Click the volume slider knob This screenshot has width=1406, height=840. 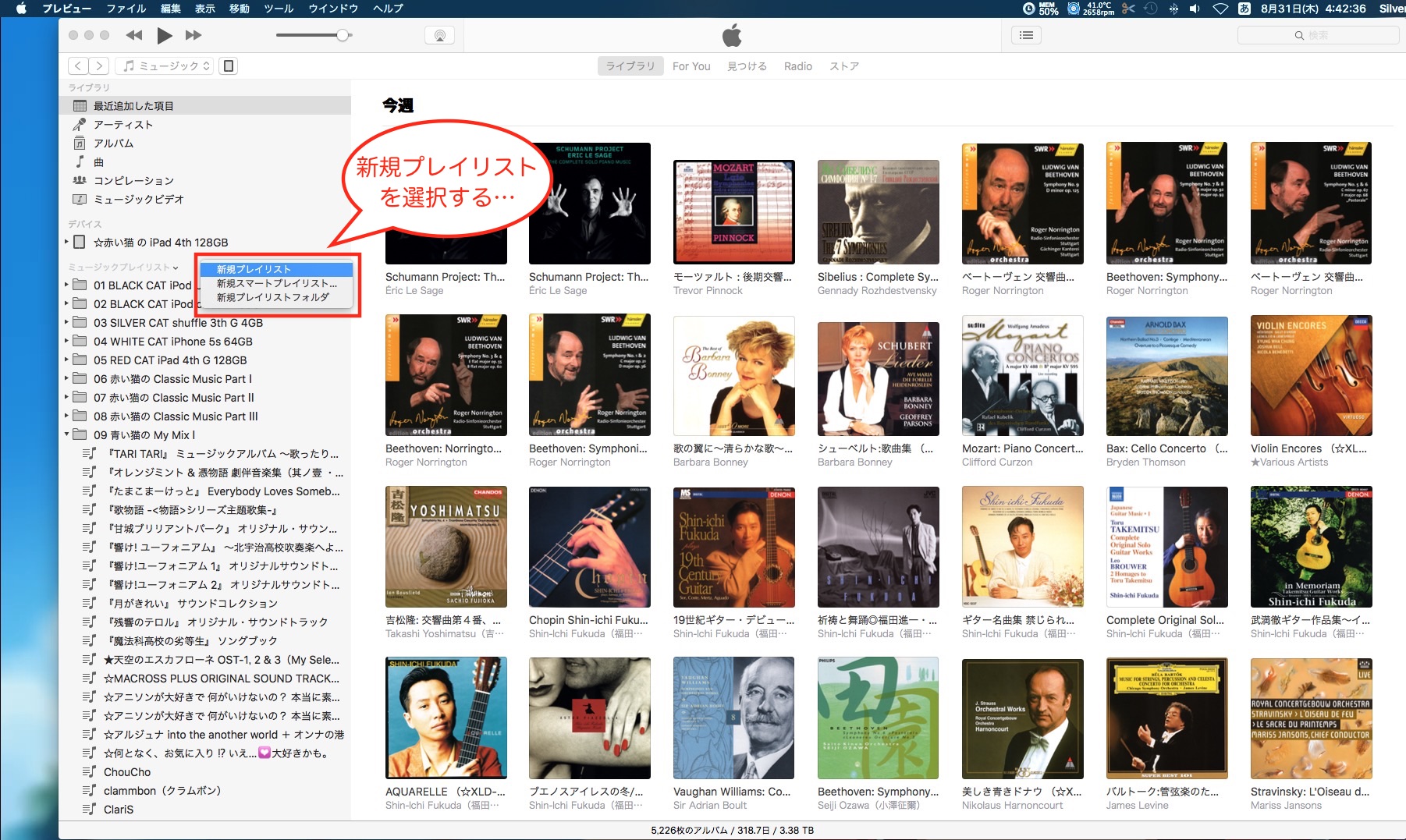point(343,35)
